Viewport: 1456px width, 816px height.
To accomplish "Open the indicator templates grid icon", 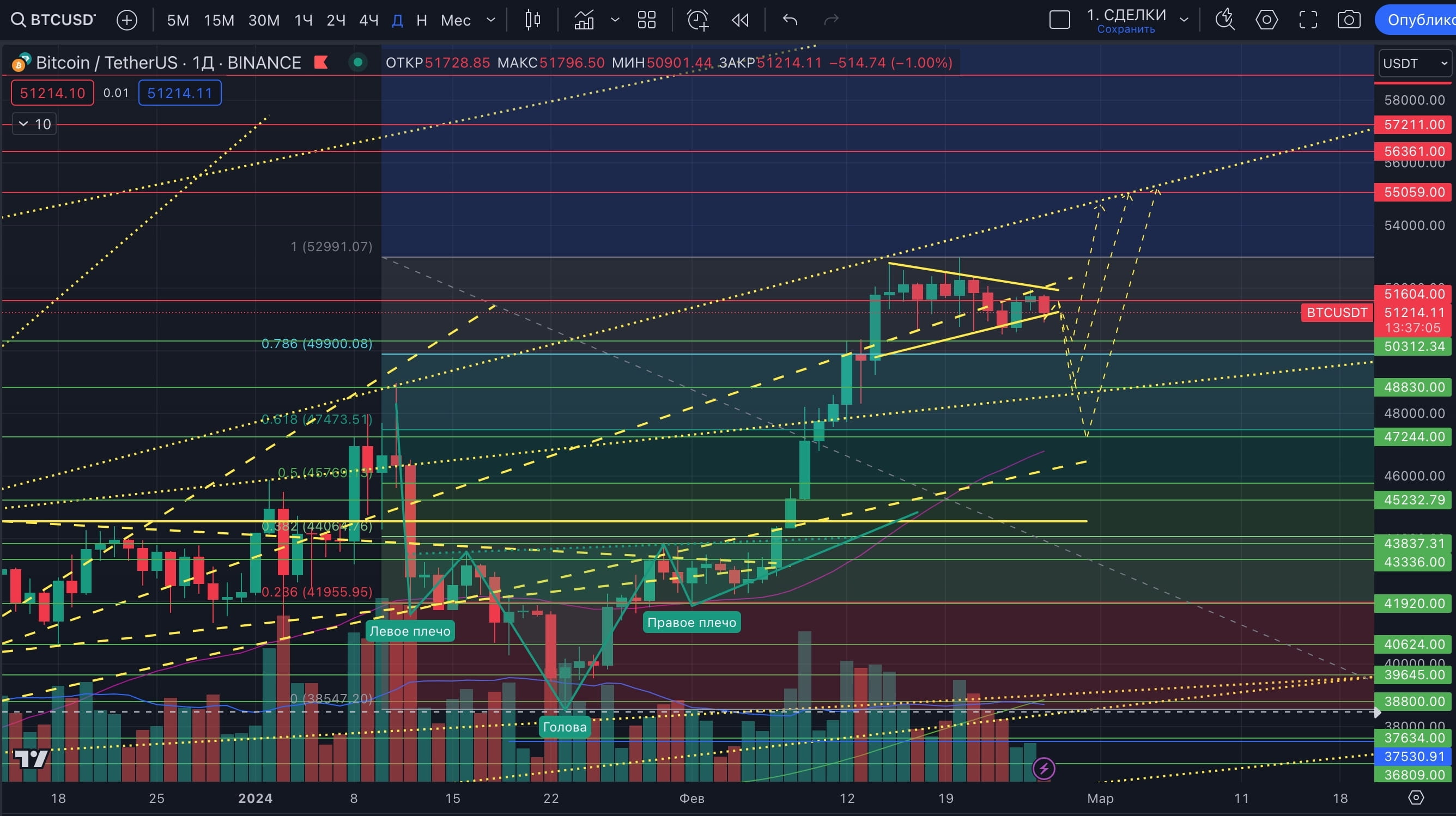I will [x=646, y=20].
